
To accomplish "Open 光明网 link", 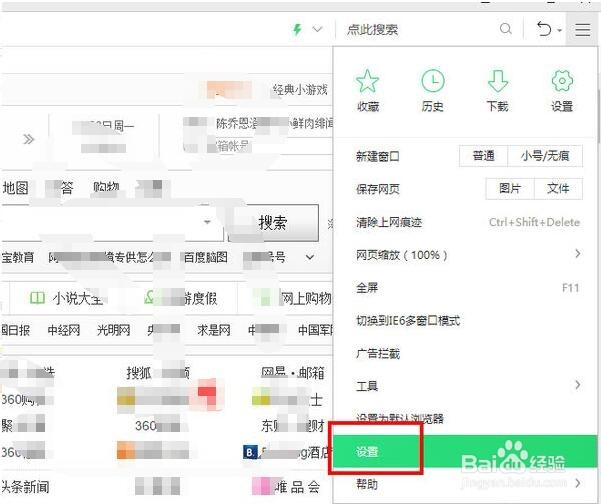I will (113, 330).
